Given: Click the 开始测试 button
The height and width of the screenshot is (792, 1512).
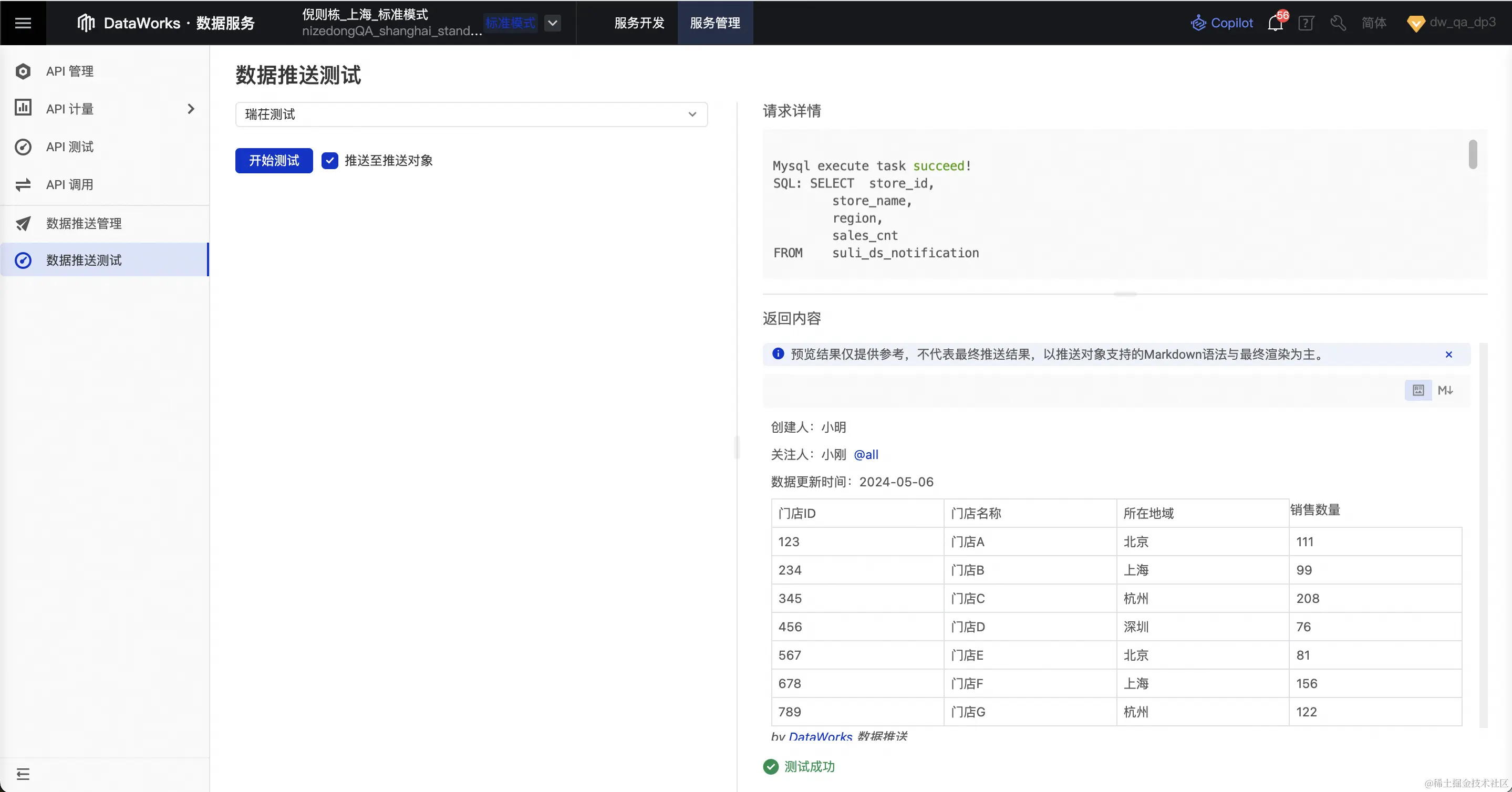Looking at the screenshot, I should (x=274, y=161).
